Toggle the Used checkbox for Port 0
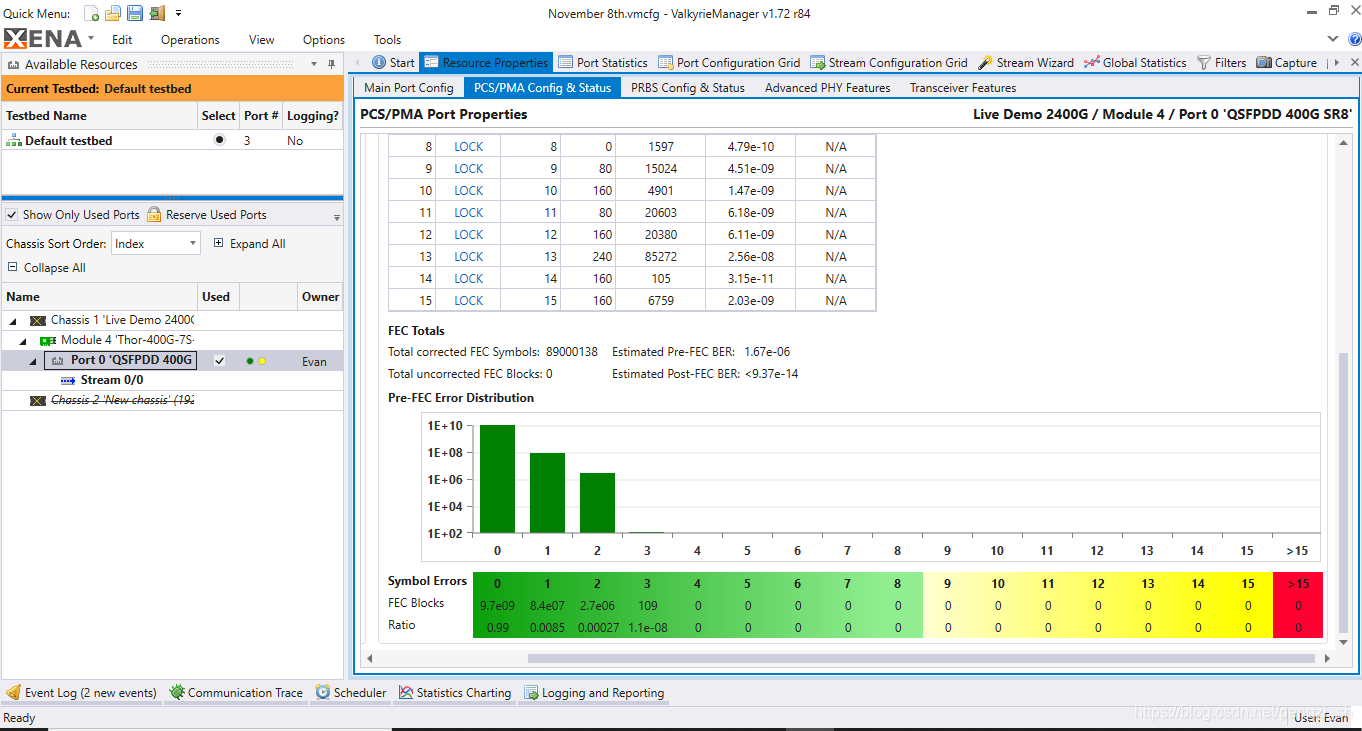Image resolution: width=1362 pixels, height=731 pixels. point(219,361)
